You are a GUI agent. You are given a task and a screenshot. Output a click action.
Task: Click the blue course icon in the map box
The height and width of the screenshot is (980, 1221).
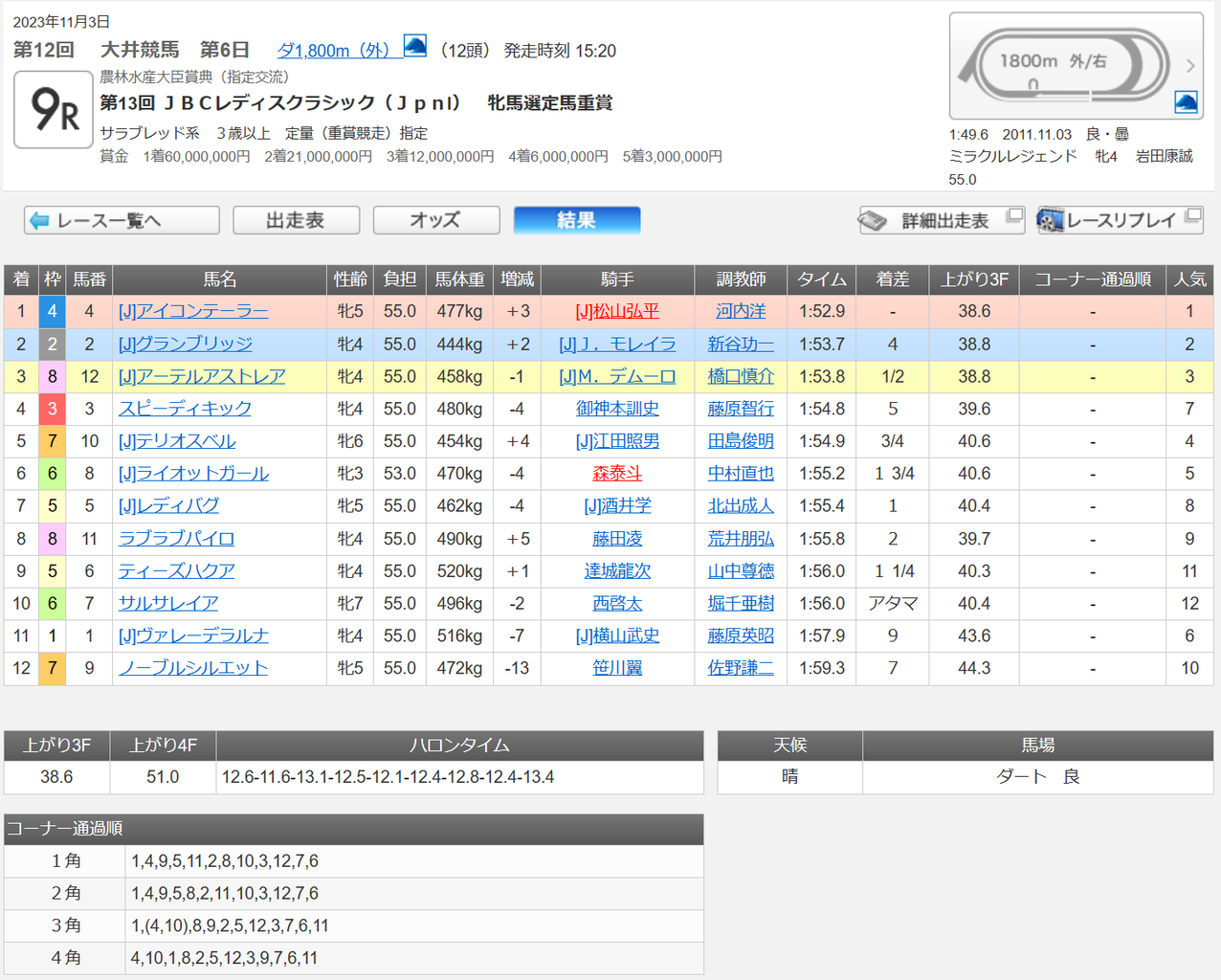[x=1186, y=102]
